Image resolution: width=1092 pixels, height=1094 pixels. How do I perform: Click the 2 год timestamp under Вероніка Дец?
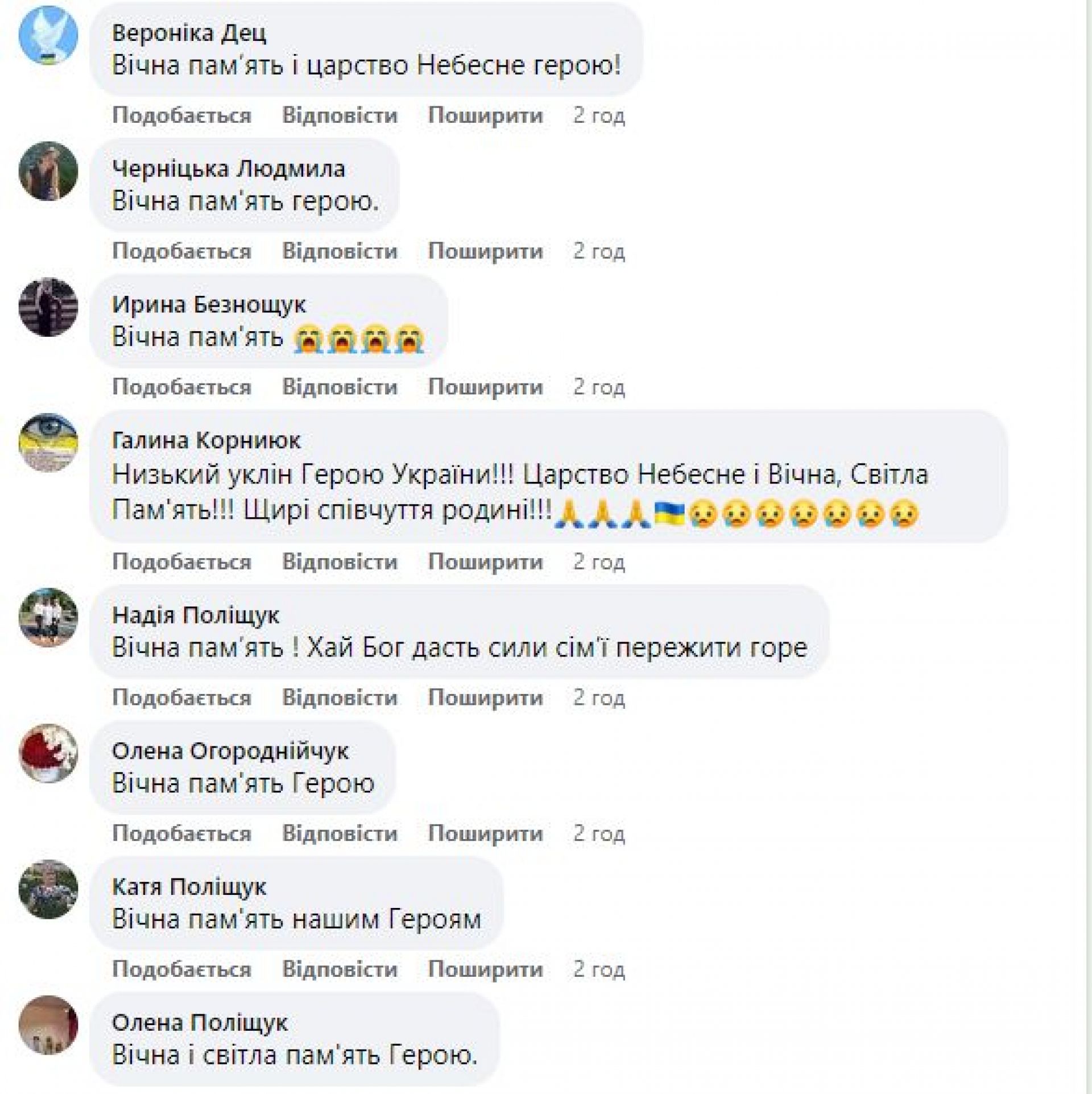pyautogui.click(x=599, y=115)
